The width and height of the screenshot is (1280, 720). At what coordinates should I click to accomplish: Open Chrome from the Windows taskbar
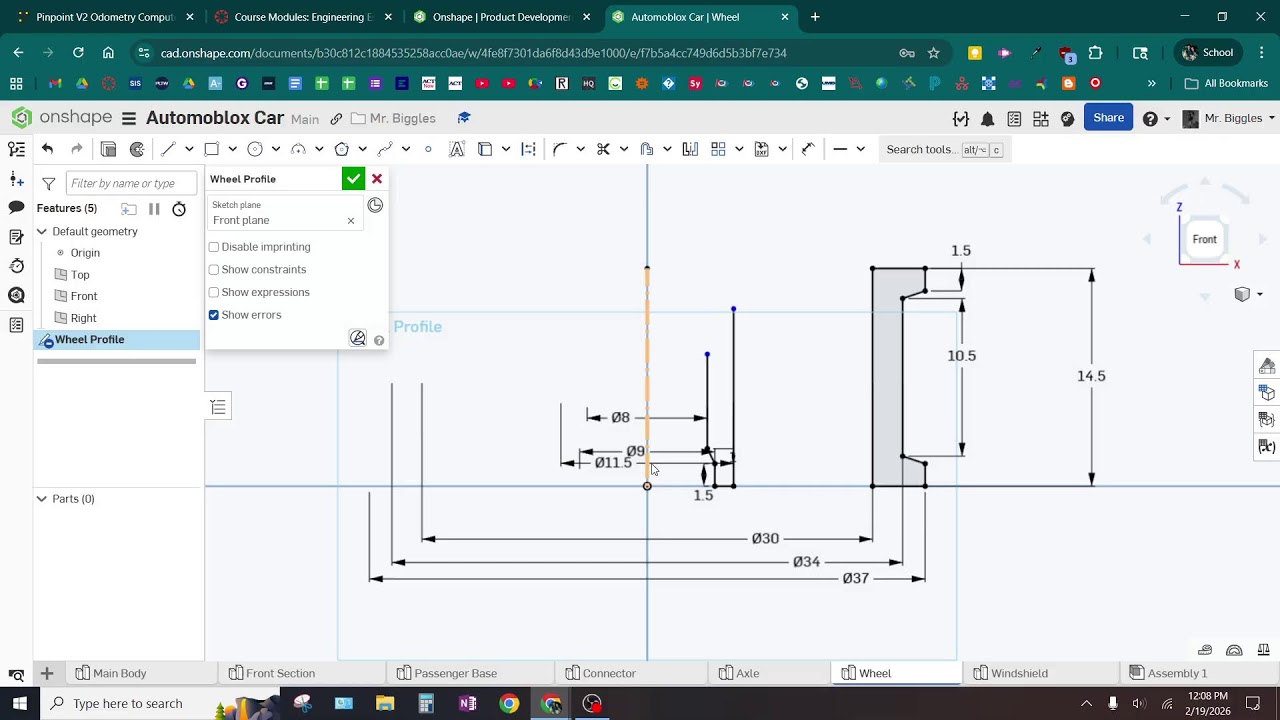510,703
